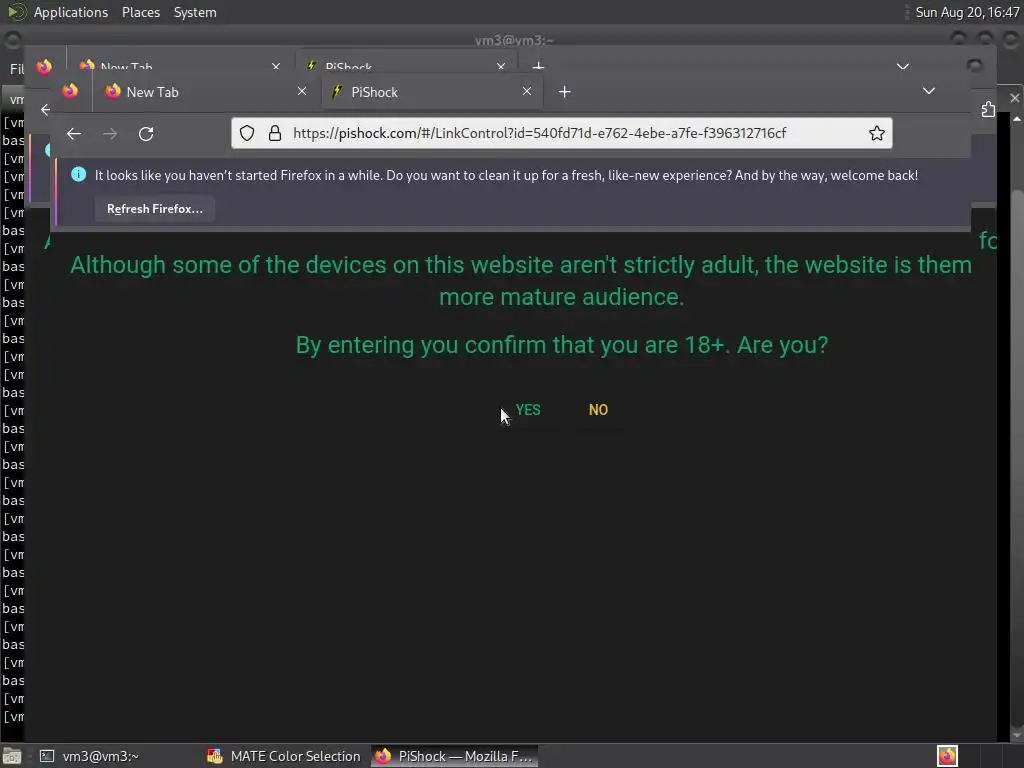The height and width of the screenshot is (768, 1024).
Task: Click the address bar URL field
Action: click(562, 133)
